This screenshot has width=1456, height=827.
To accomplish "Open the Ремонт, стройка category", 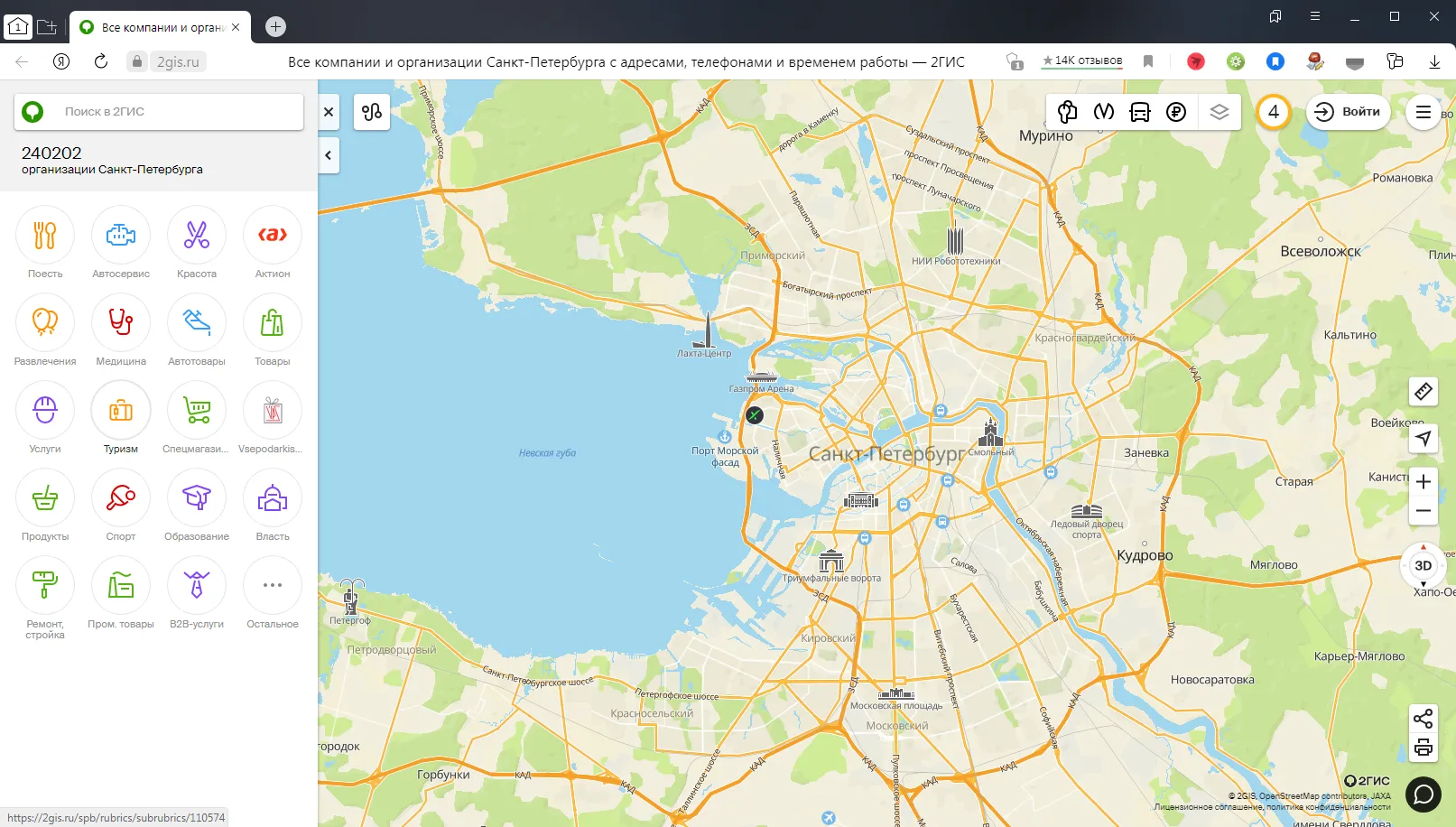I will [45, 599].
